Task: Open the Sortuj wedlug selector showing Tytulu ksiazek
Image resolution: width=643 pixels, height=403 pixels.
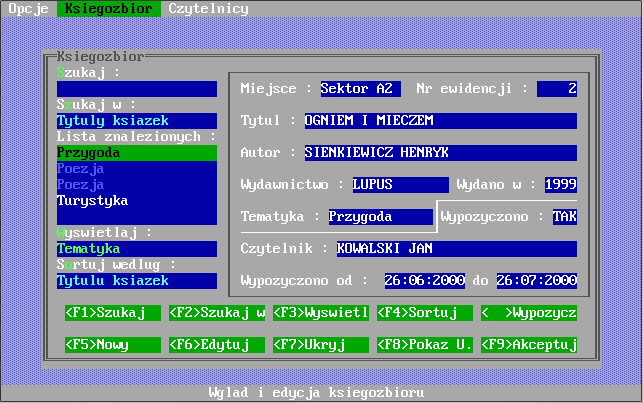Action: (136, 281)
